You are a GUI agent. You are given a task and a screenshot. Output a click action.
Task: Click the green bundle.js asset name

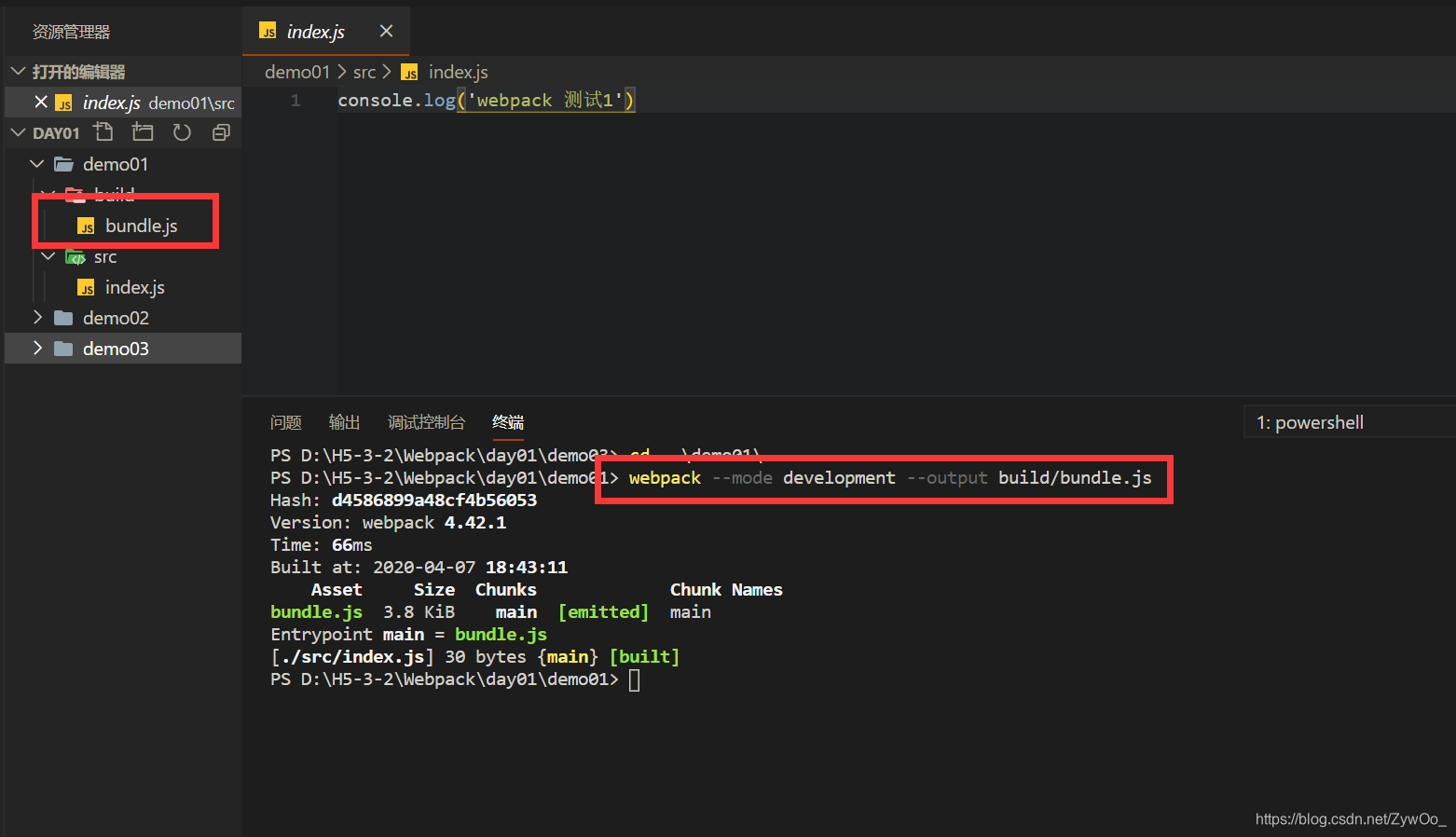316,611
